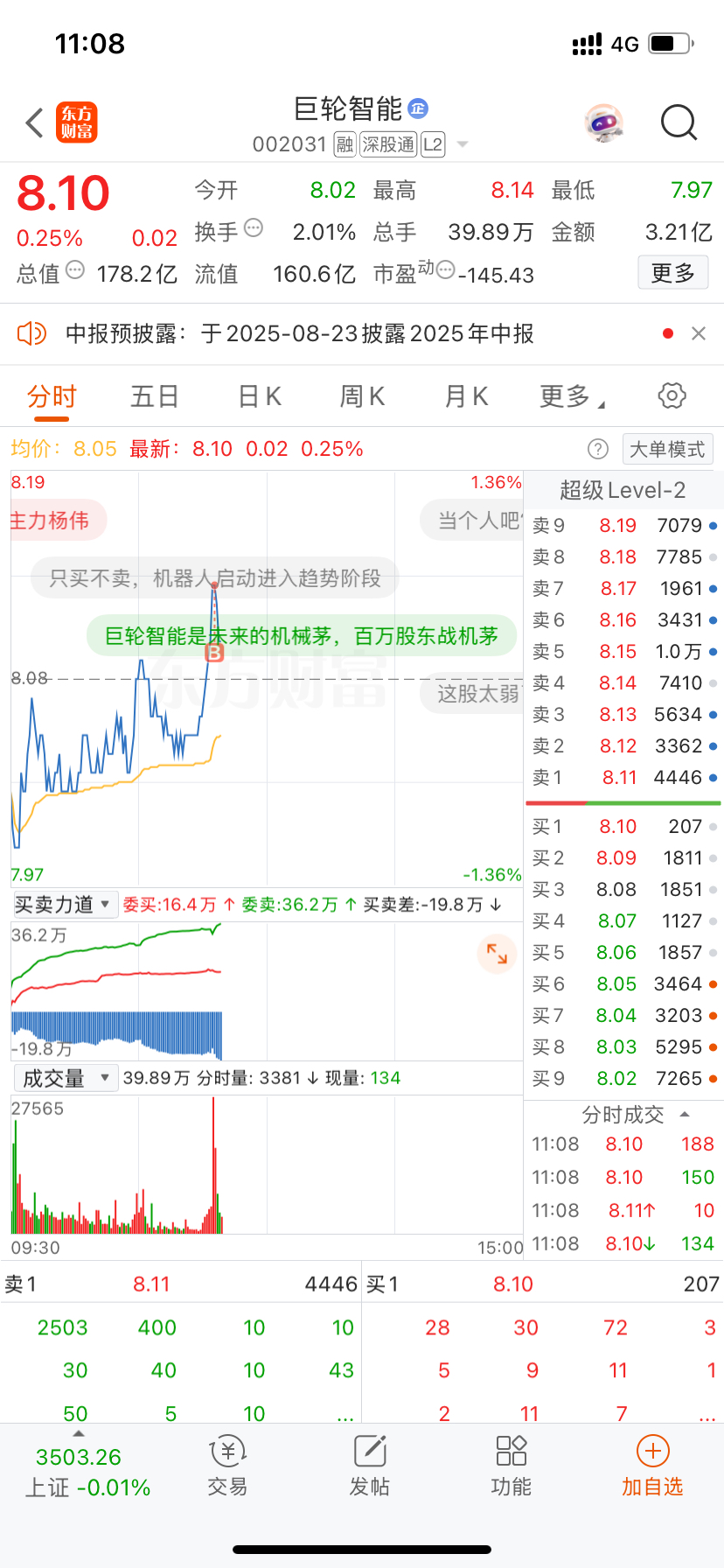
Task: Tap the 4G cellular signal indicator
Action: (605, 44)
